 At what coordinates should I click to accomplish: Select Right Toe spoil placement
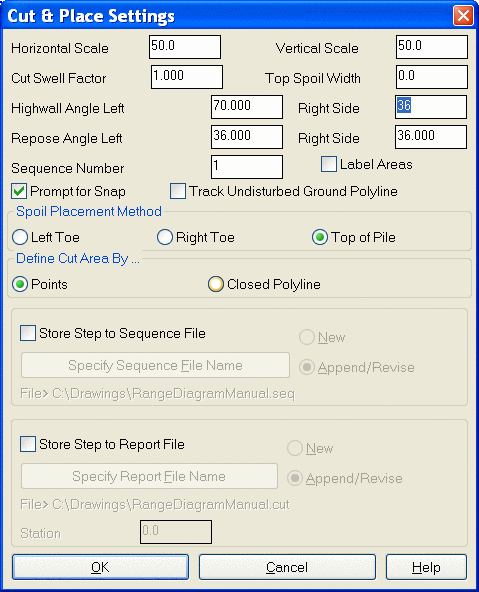pyautogui.click(x=165, y=237)
